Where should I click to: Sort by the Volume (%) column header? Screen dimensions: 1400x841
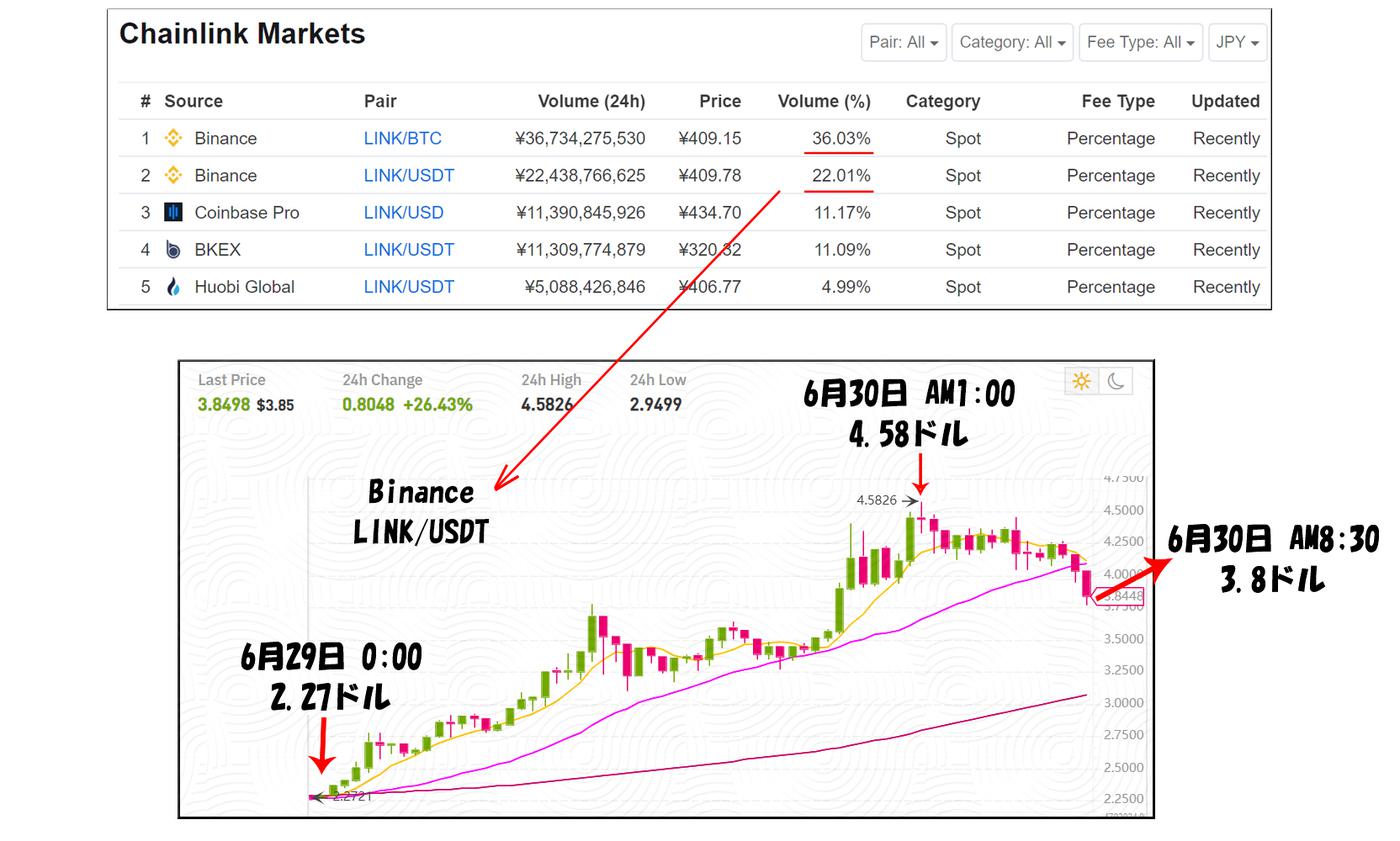(824, 101)
